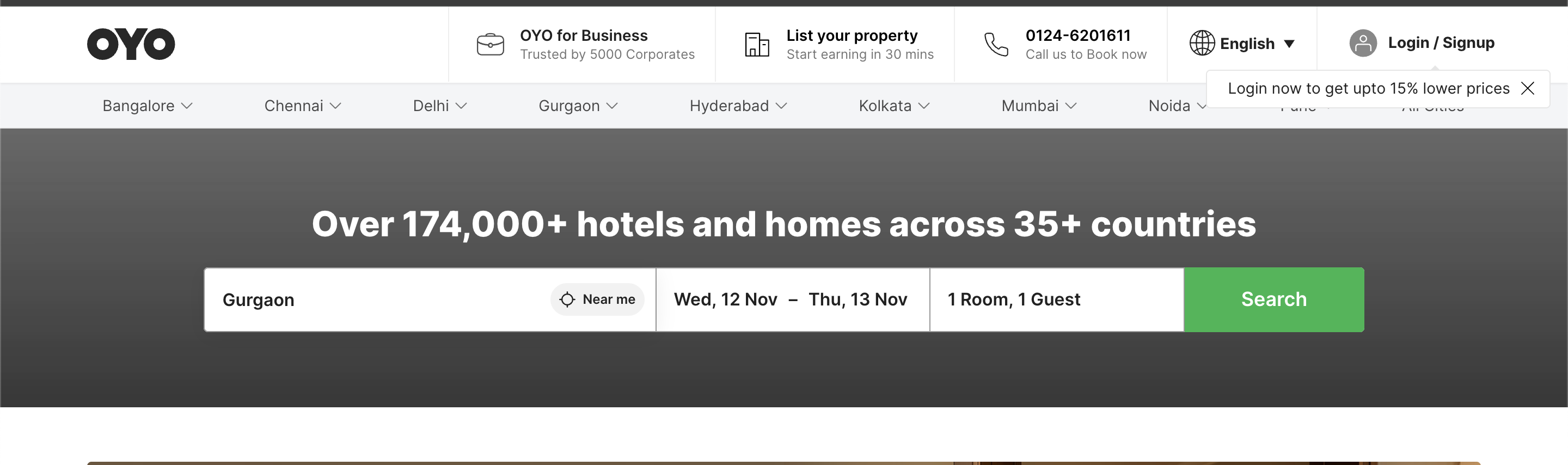Click the user avatar icon
1568x465 pixels.
point(1363,43)
